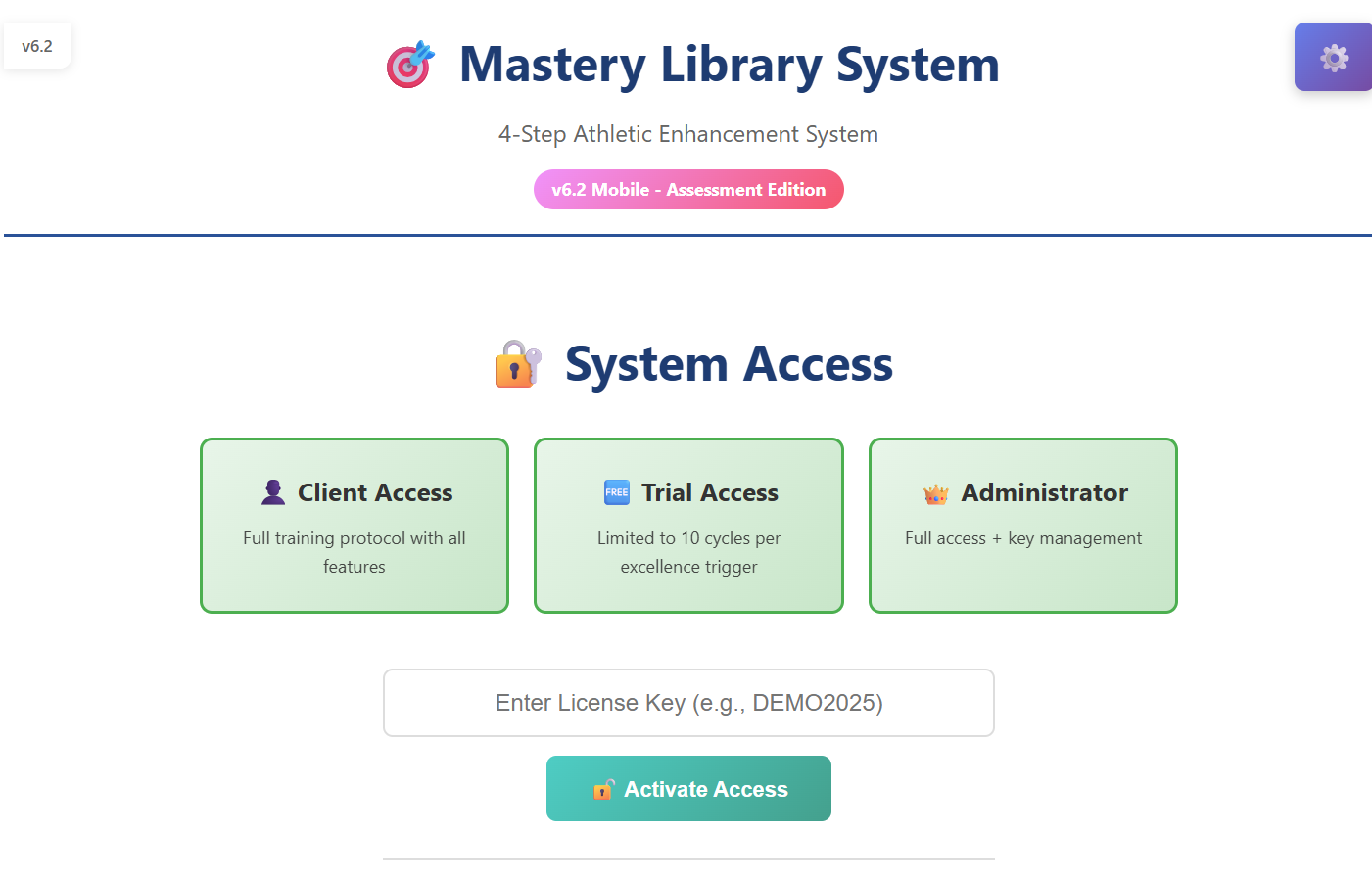Click the Client Access person icon

point(273,492)
